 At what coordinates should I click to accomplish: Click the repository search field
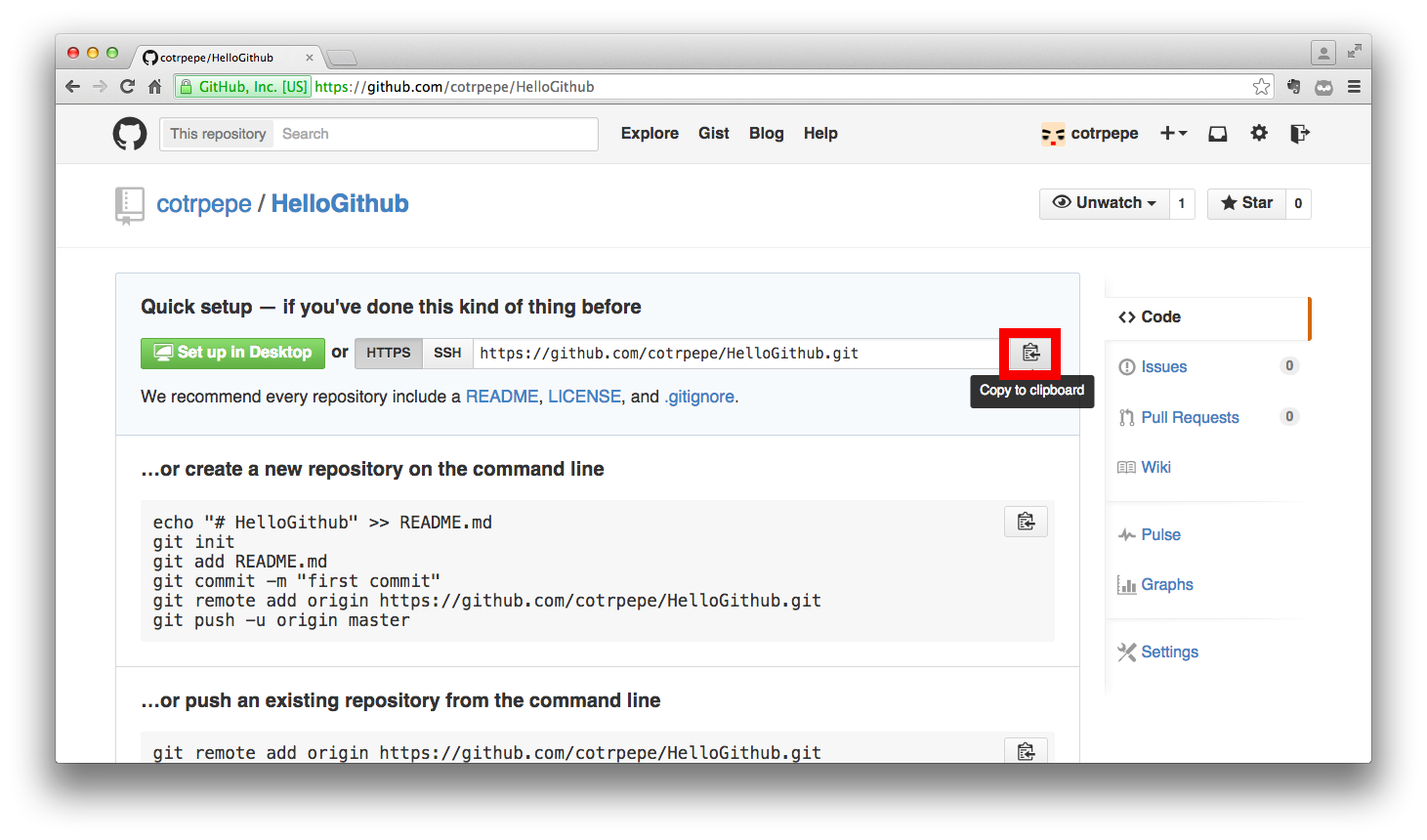[x=435, y=134]
